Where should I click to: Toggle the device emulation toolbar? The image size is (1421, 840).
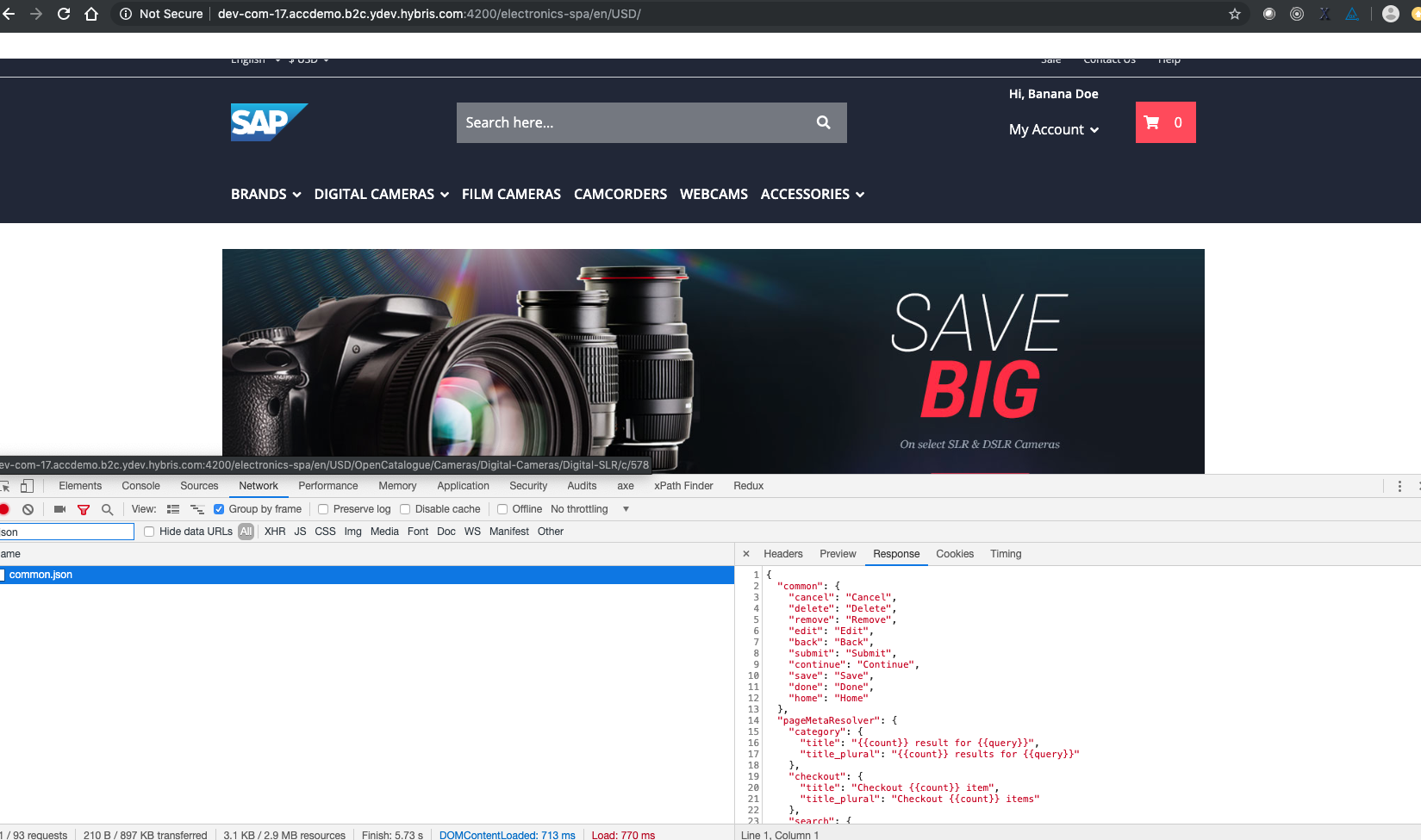[x=27, y=486]
